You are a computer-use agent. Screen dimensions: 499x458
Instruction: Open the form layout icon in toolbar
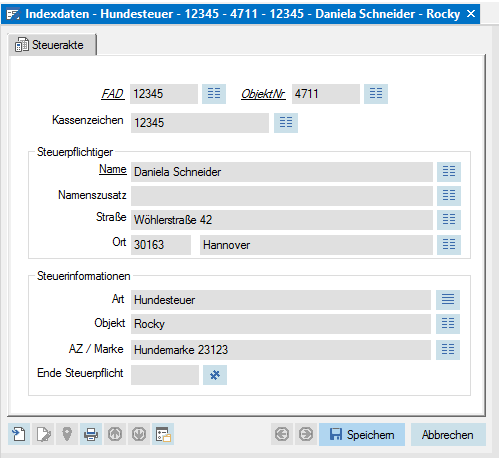pos(163,434)
